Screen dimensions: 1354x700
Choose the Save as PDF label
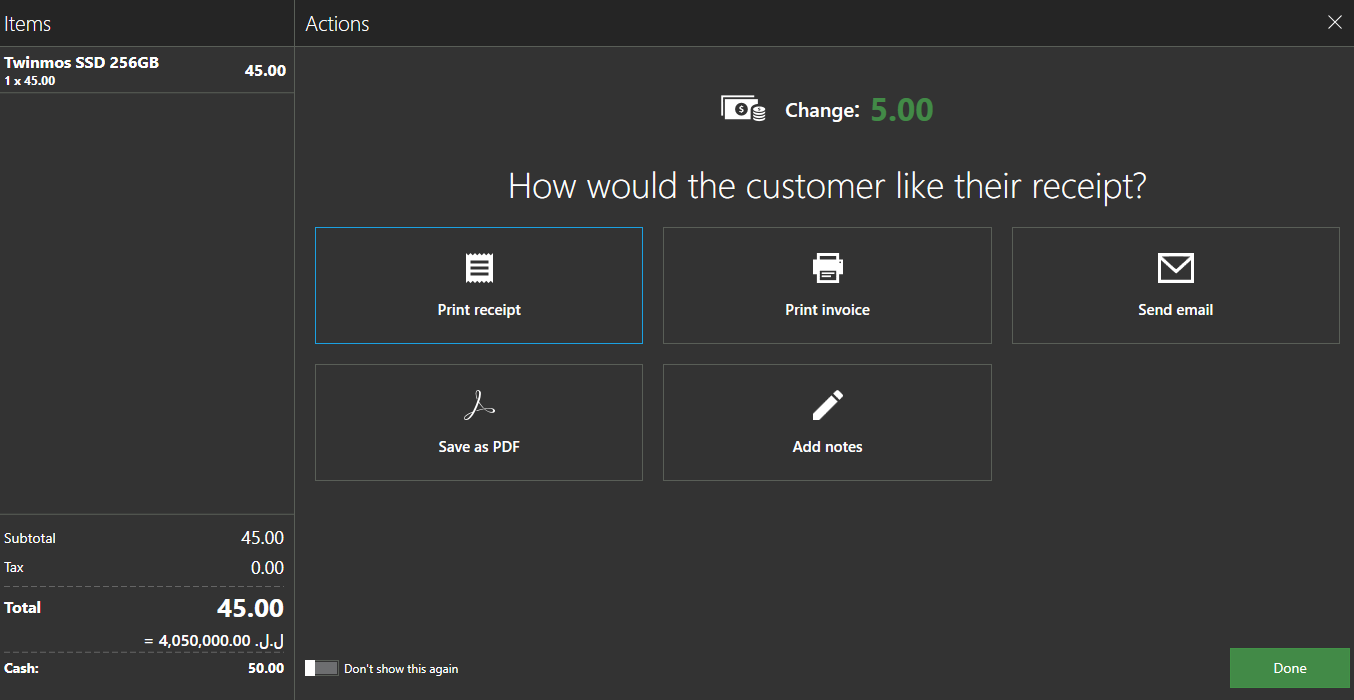(479, 447)
